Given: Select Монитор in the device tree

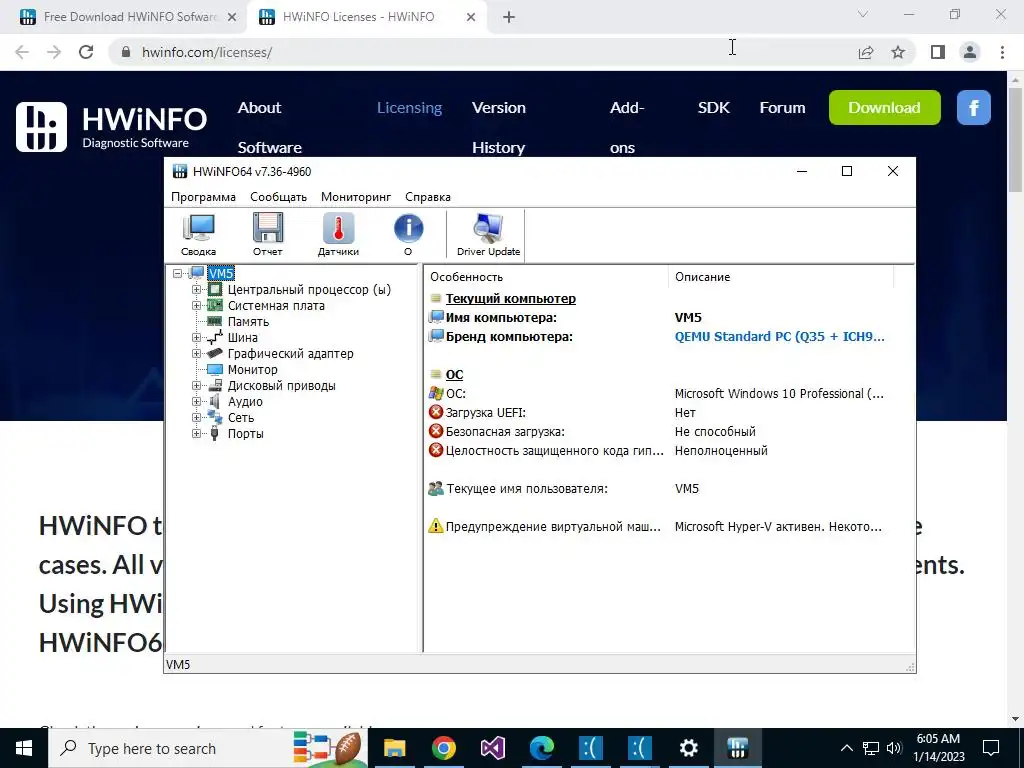Looking at the screenshot, I should [x=252, y=370].
